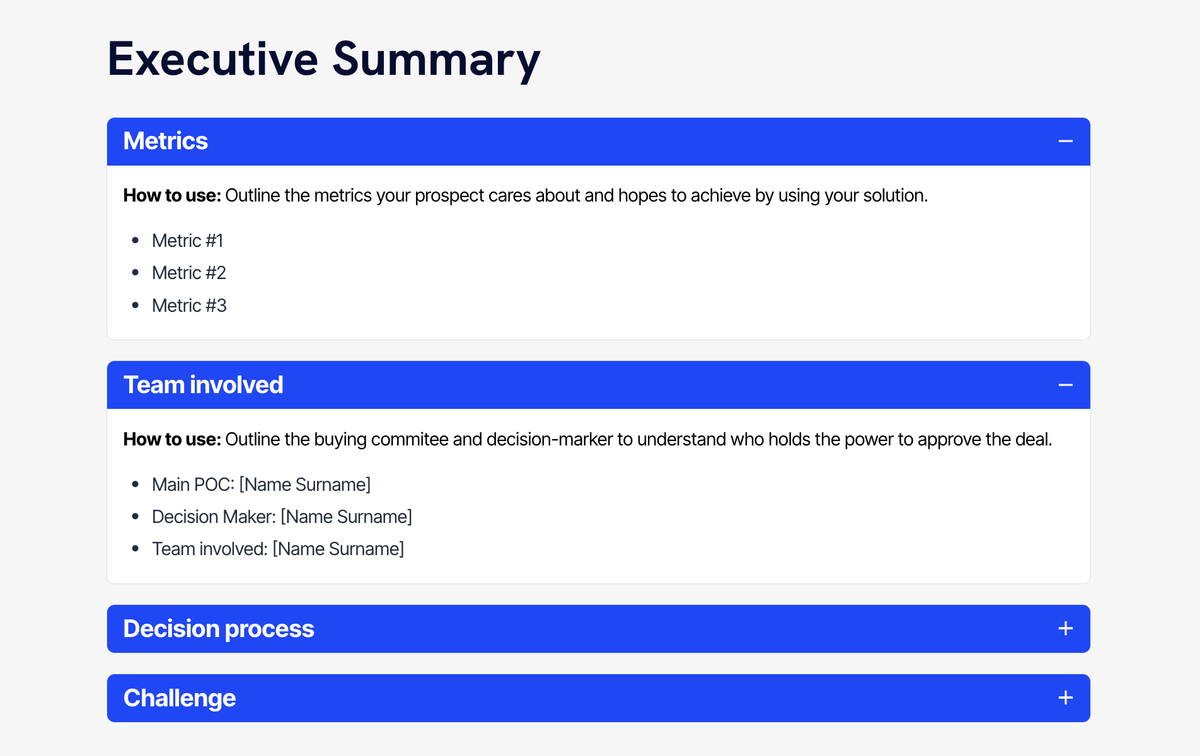Screen dimensions: 1200x756
Task: Select the Metrics section header
Action: (x=165, y=141)
